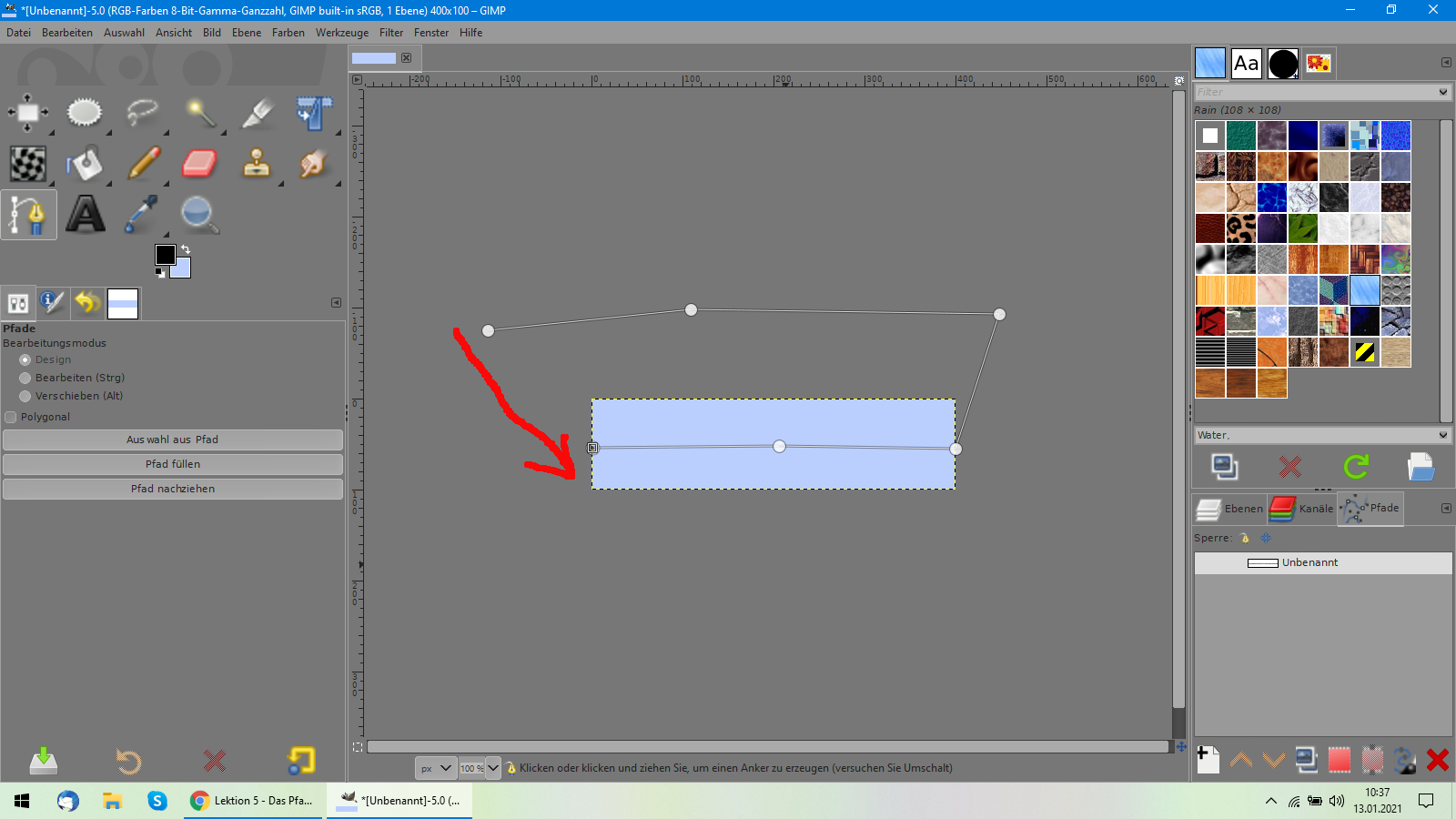Select Bearbeiten (Strg) edit mode
Viewport: 1456px width, 819px height.
click(x=25, y=378)
